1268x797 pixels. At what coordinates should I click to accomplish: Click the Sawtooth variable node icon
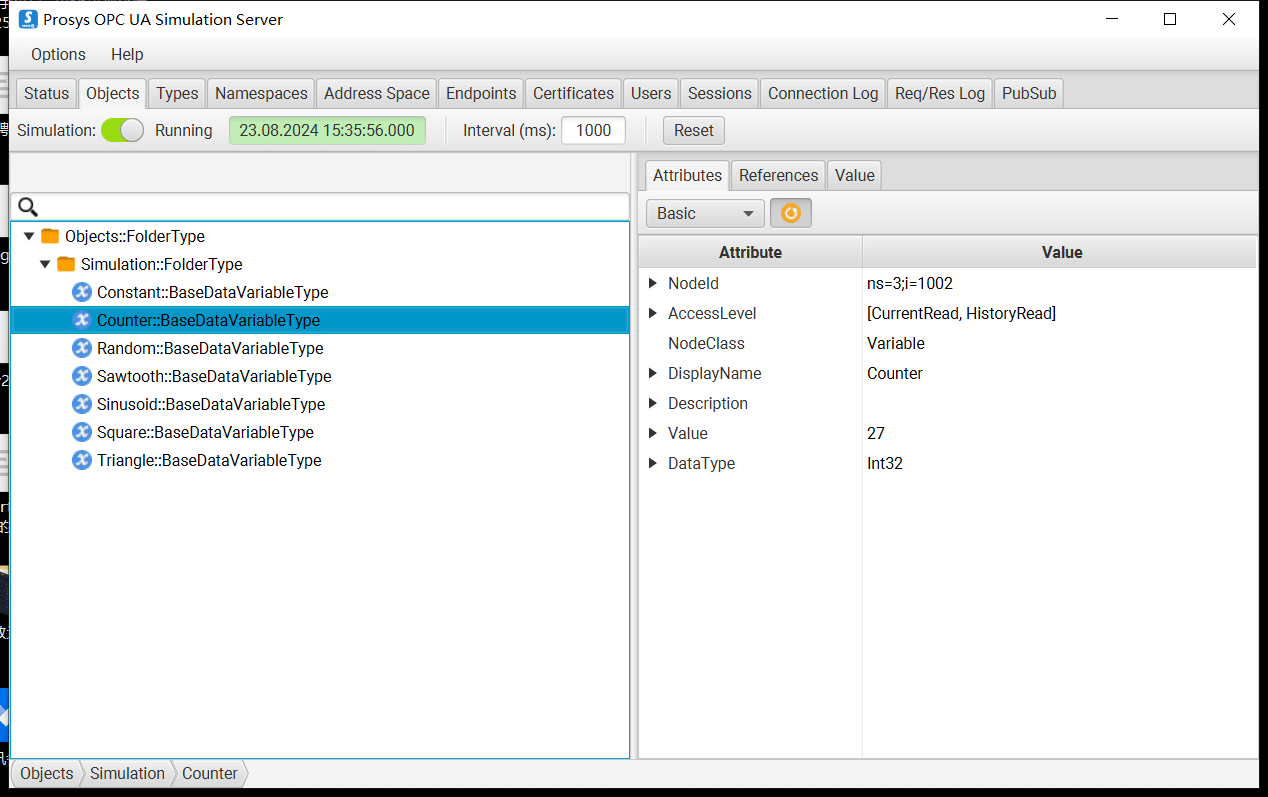point(82,376)
